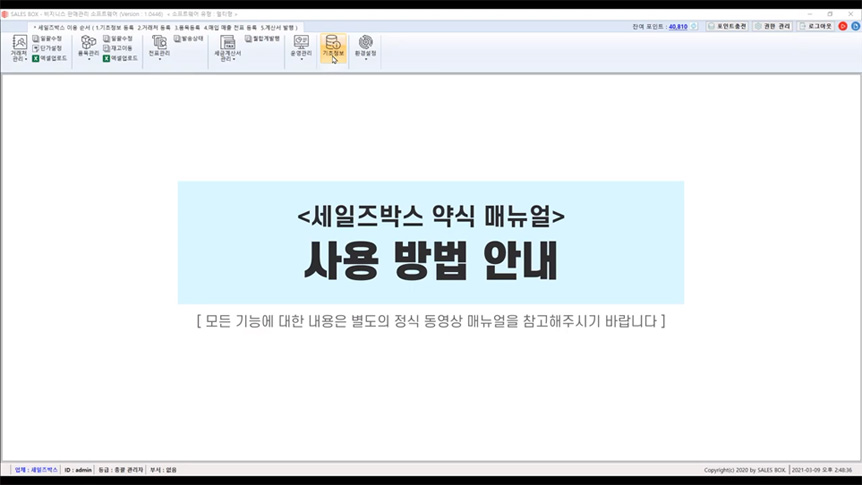This screenshot has height=485, width=862.
Task: Open 거래처 관리 (customer management) icon
Action: click(18, 45)
